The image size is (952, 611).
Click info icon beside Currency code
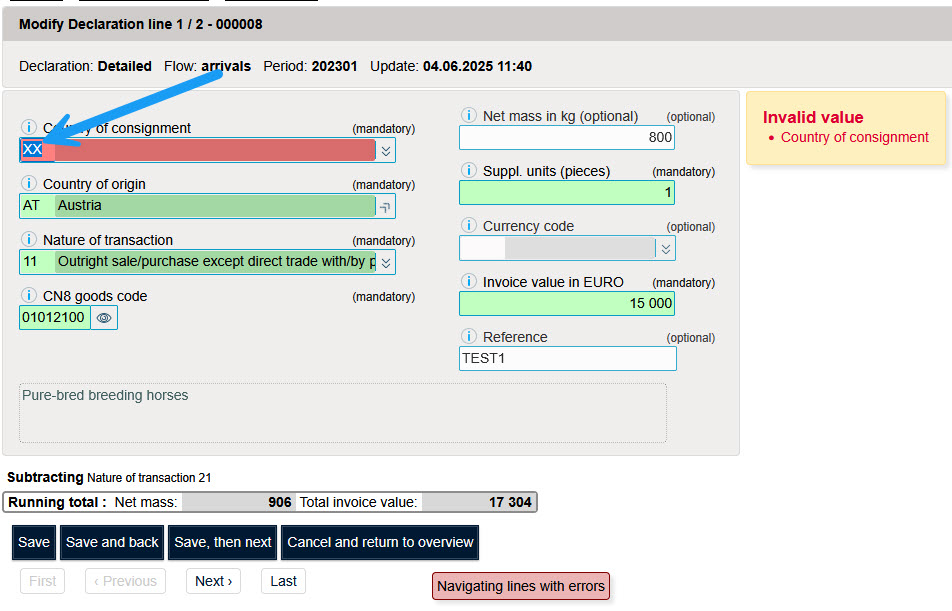(x=468, y=226)
